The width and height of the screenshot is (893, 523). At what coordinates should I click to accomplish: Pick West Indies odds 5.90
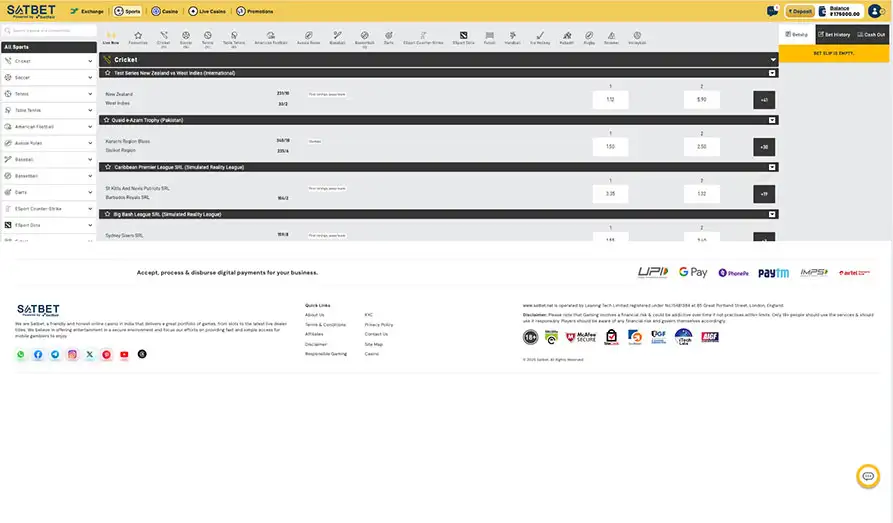pos(702,100)
